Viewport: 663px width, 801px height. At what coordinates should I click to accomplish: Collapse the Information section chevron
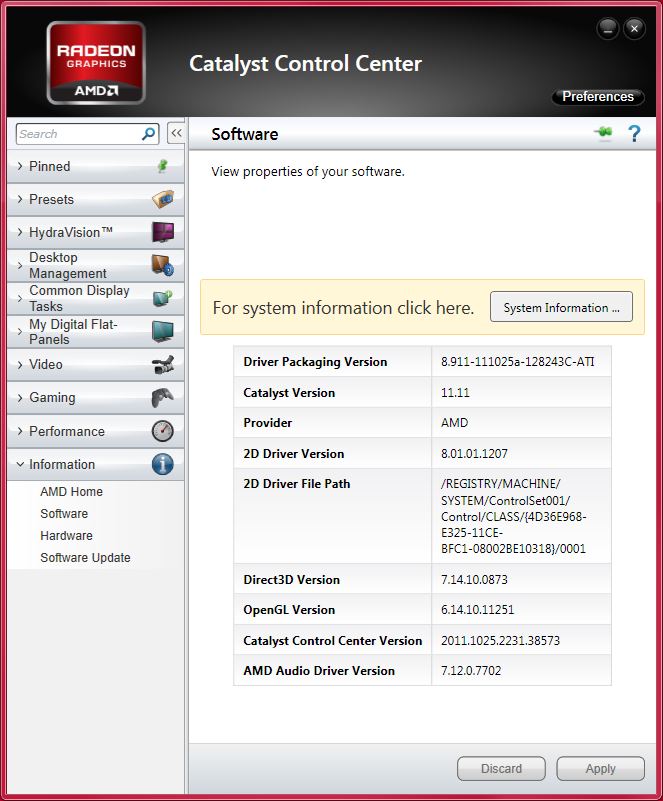[20, 464]
